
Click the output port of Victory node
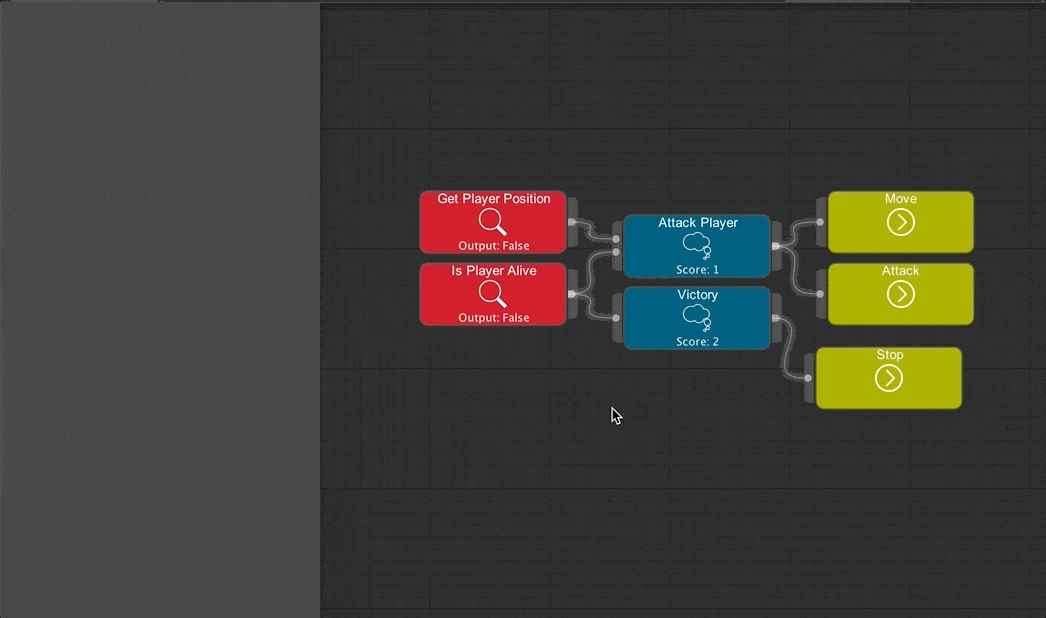coord(776,318)
